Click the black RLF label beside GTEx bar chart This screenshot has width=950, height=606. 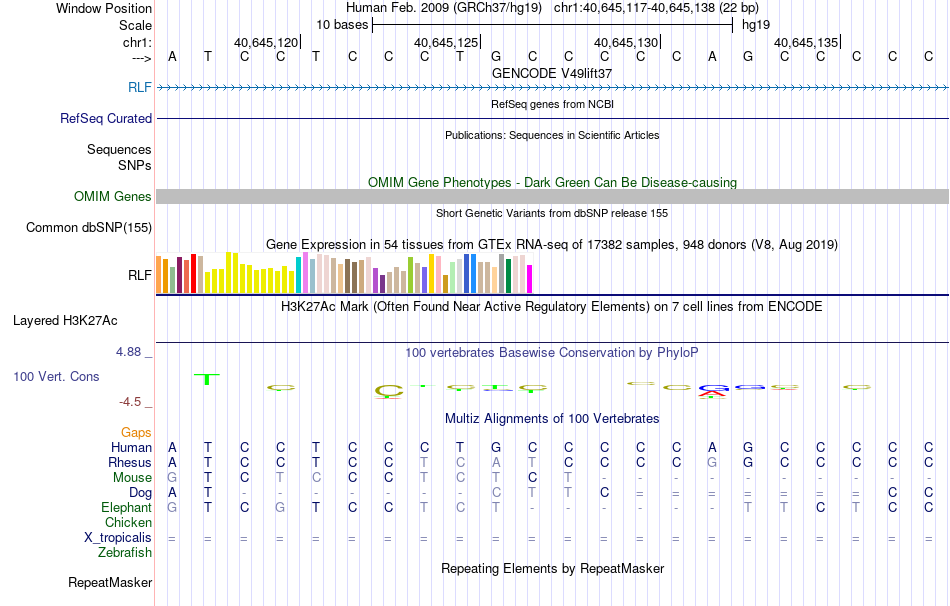[x=139, y=275]
